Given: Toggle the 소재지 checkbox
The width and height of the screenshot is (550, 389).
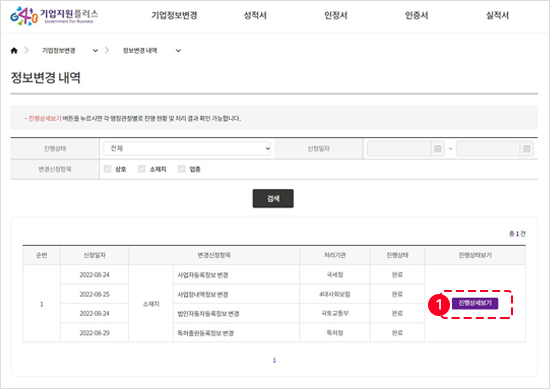Looking at the screenshot, I should point(141,169).
